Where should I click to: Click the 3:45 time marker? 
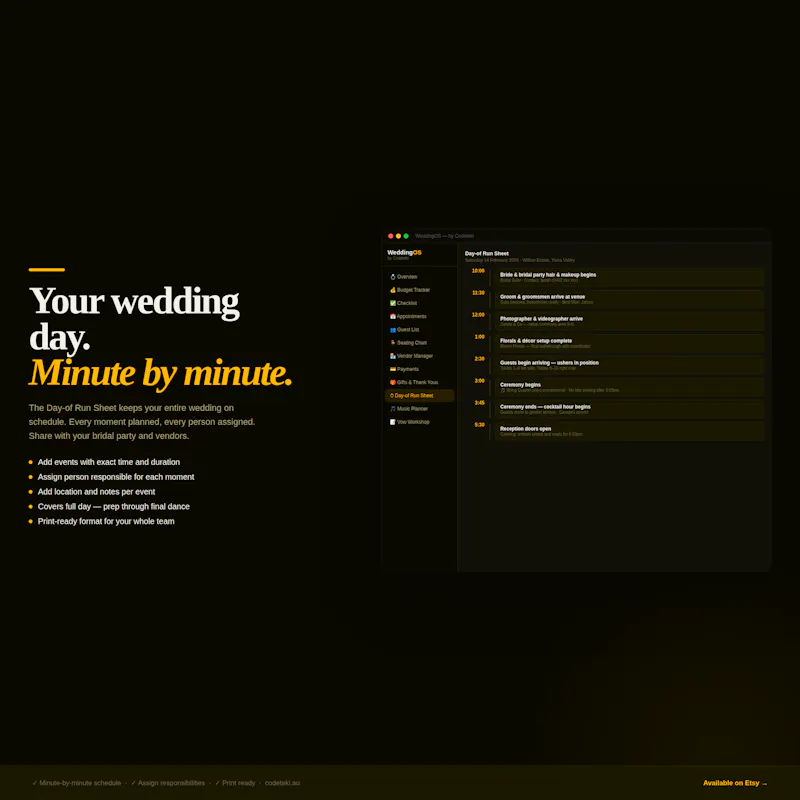click(x=479, y=403)
